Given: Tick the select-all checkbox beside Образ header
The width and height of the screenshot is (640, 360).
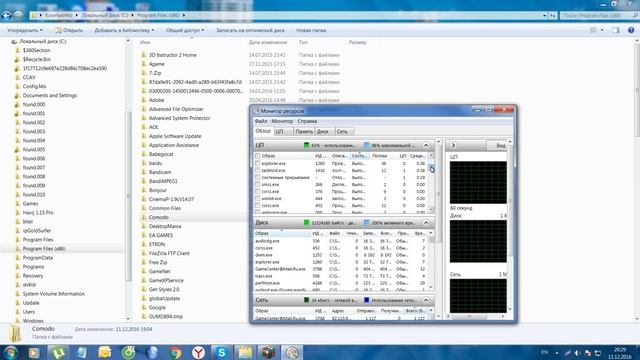Looking at the screenshot, I should click(x=258, y=156).
